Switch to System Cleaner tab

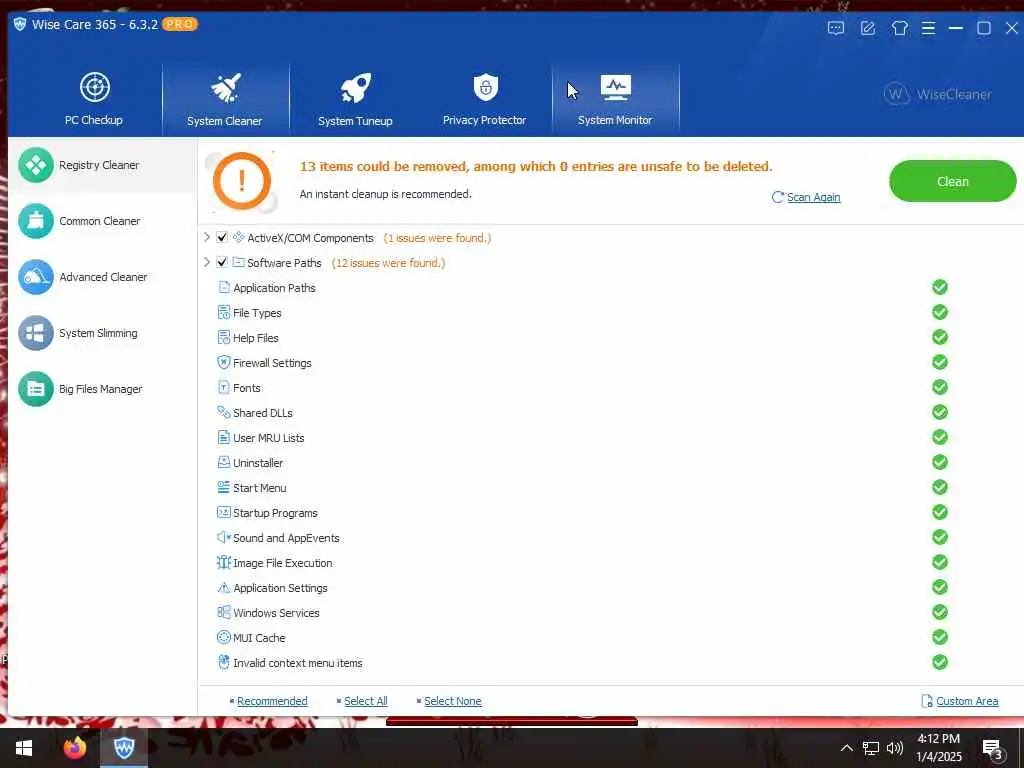[225, 99]
